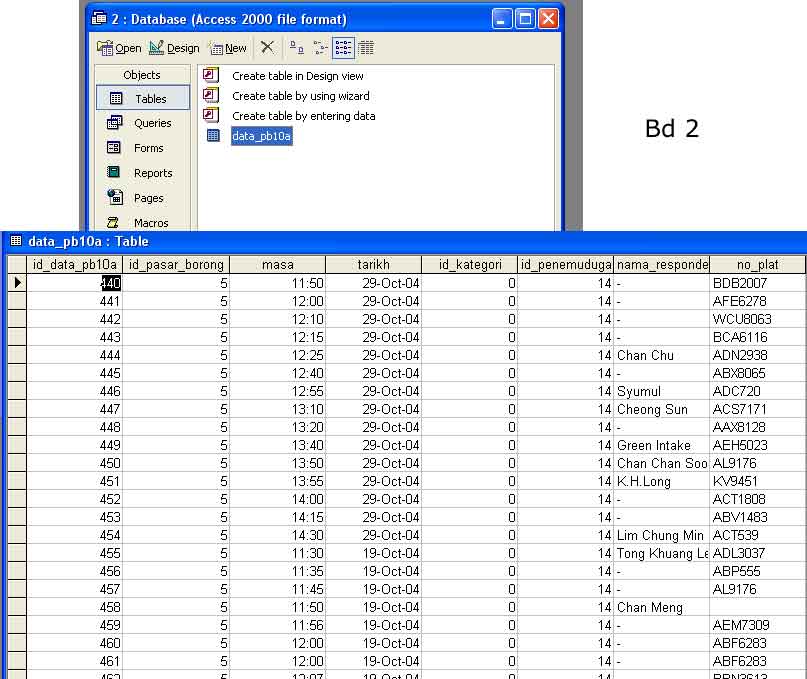Click Design view button in database toolbar
The width and height of the screenshot is (807, 679).
click(x=174, y=48)
